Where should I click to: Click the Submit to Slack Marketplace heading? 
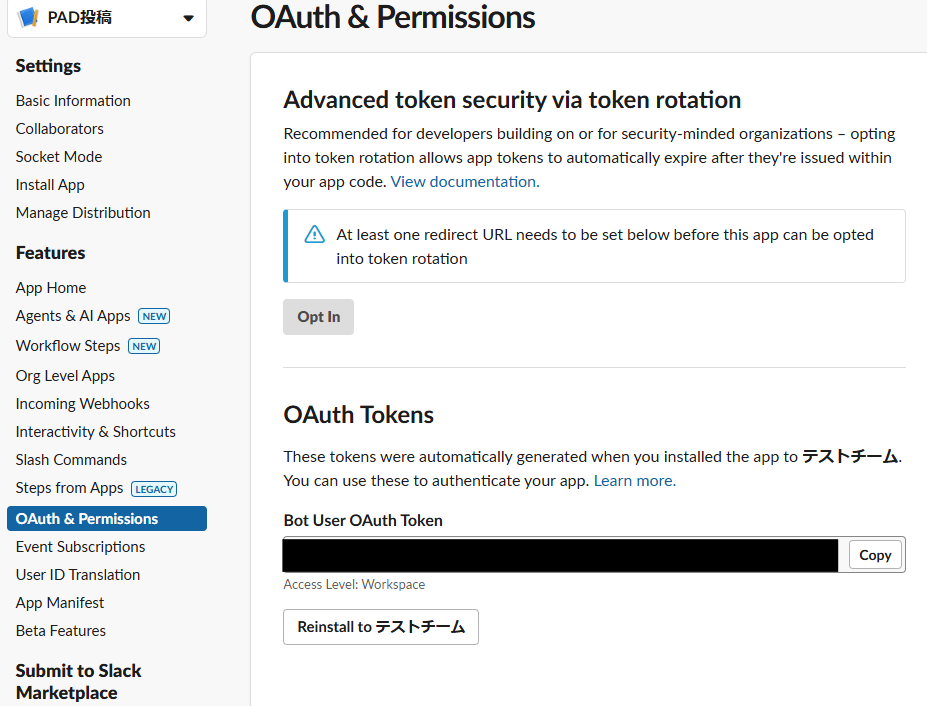click(79, 682)
